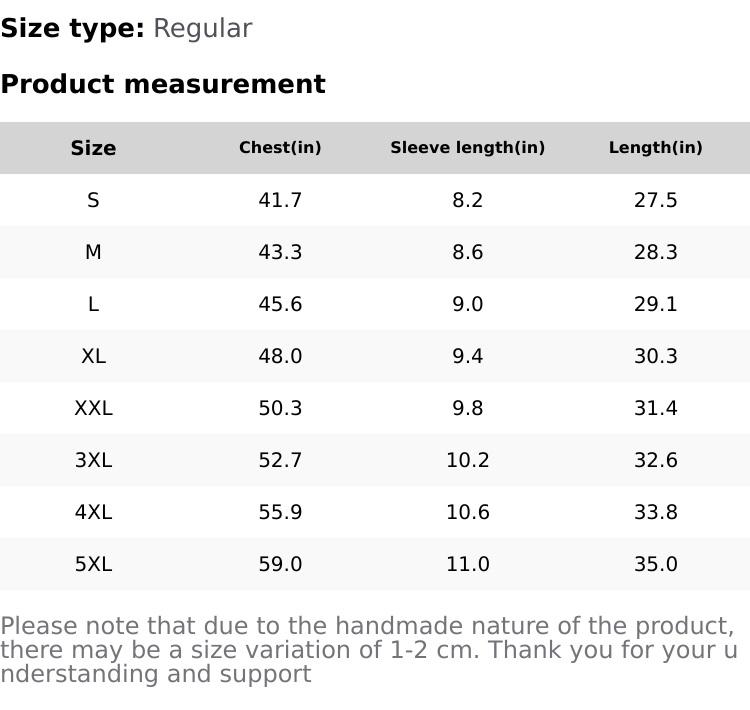Select the 3XL size row label
The height and width of the screenshot is (710, 750).
click(x=93, y=460)
